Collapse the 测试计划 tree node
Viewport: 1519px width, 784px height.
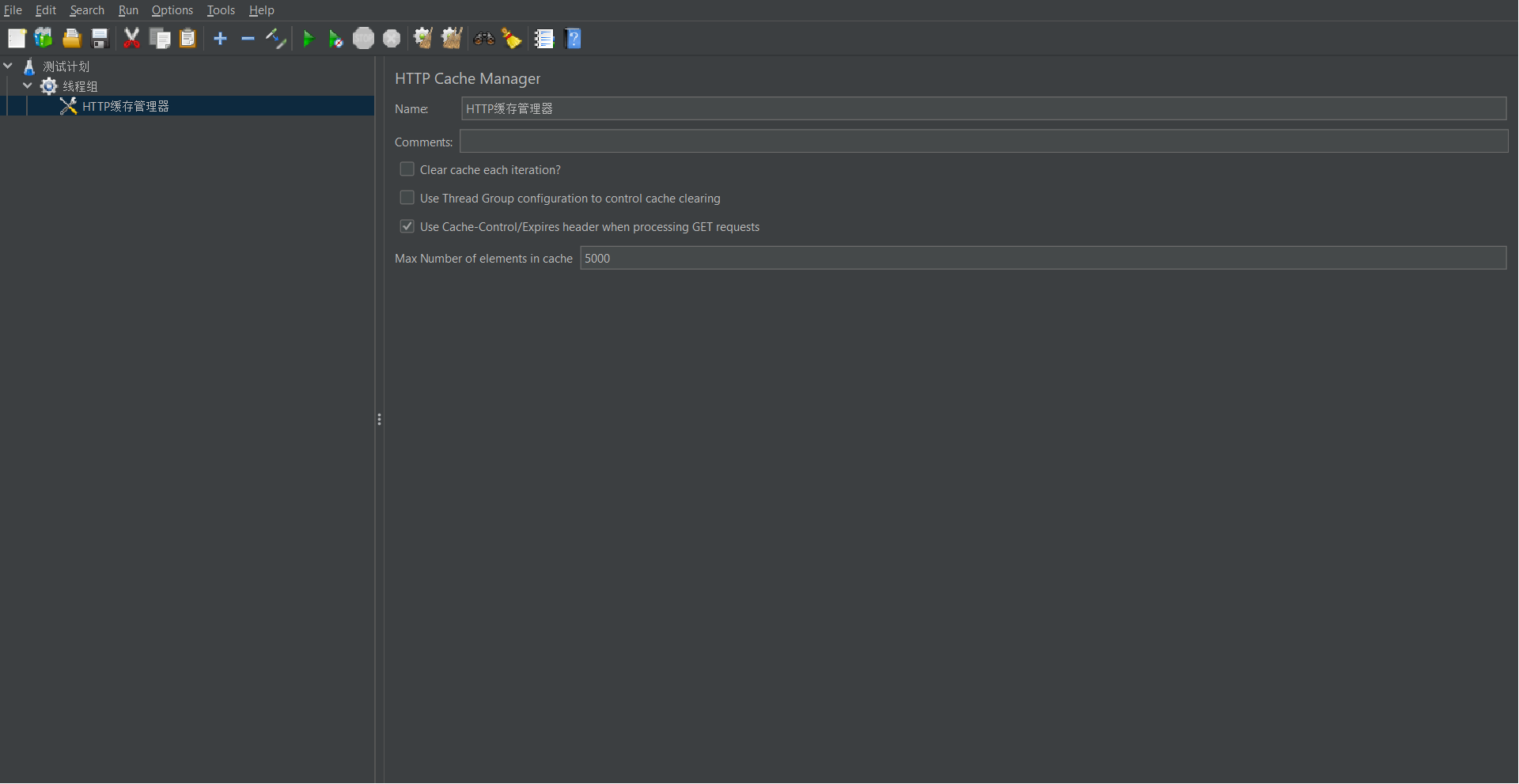[x=8, y=66]
